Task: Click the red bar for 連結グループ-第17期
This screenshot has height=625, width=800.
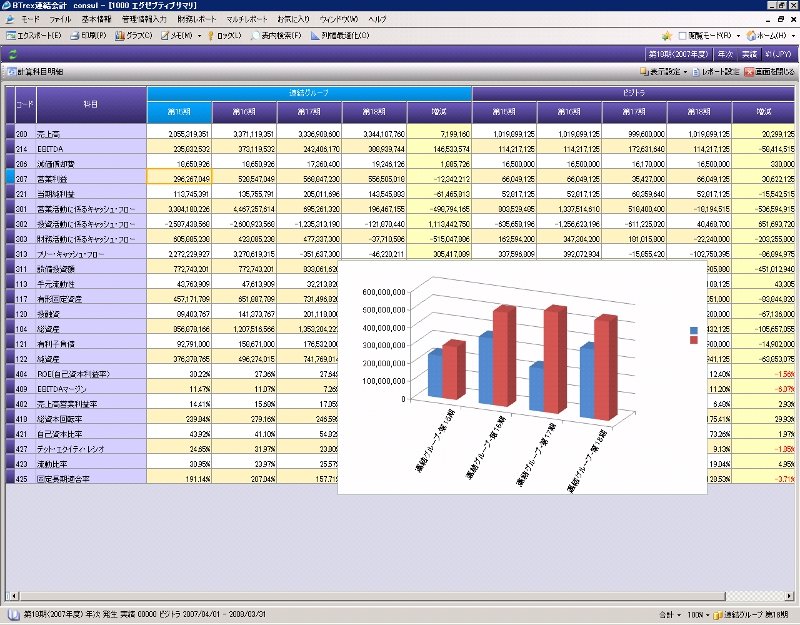Action: point(555,360)
